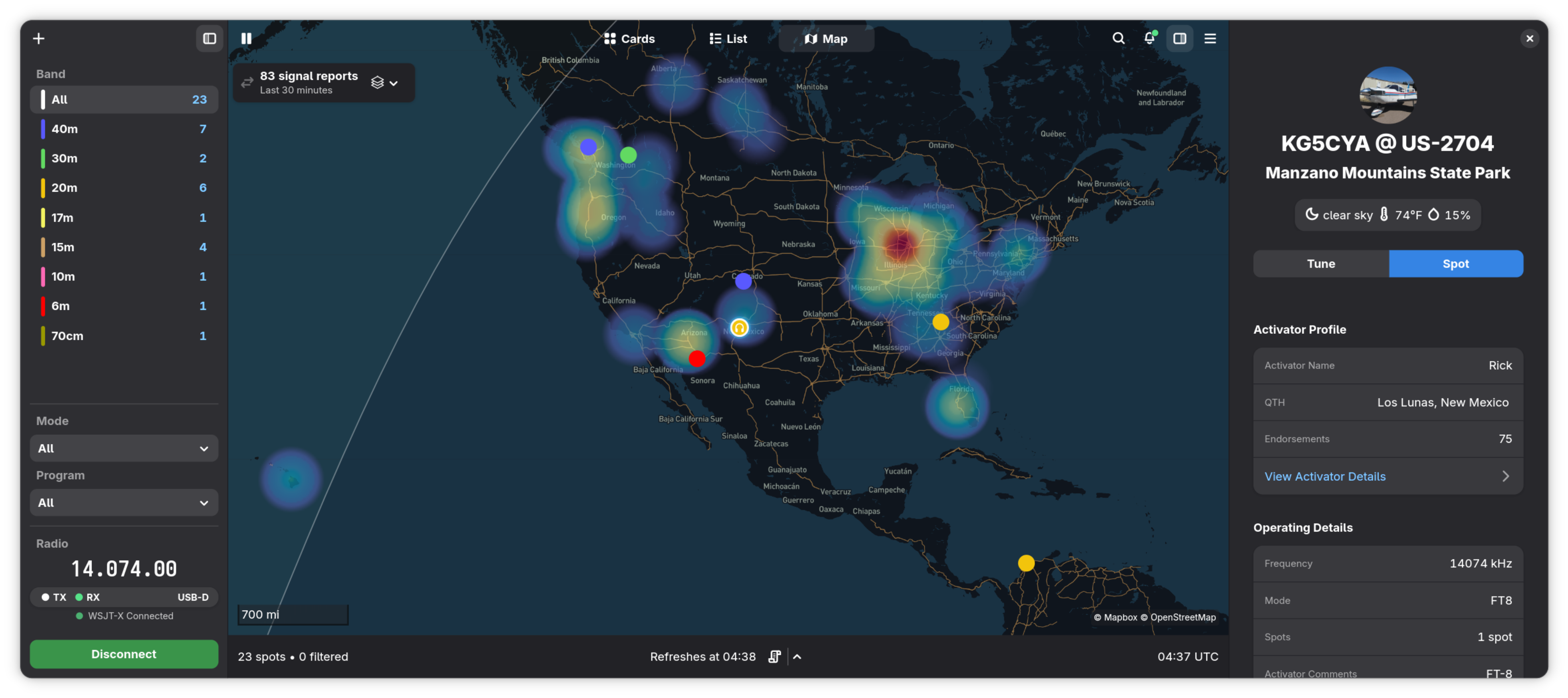Click the logbook icon in status bar
The height and width of the screenshot is (698, 1568).
(774, 656)
